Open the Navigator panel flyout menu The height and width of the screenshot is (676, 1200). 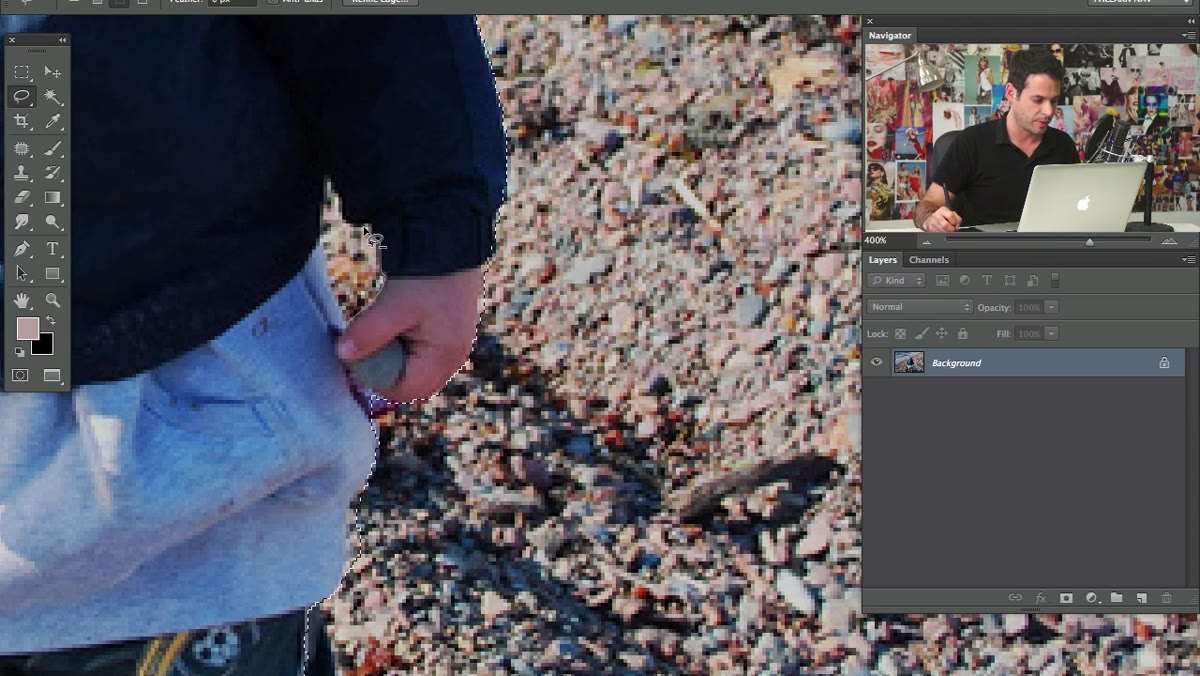click(x=1188, y=35)
